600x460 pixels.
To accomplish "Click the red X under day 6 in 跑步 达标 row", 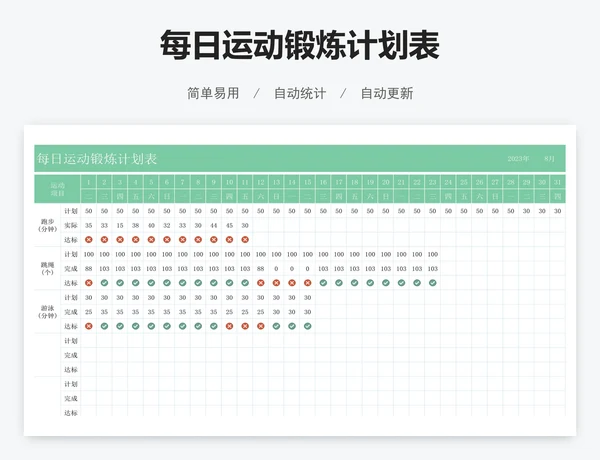I will point(167,240).
